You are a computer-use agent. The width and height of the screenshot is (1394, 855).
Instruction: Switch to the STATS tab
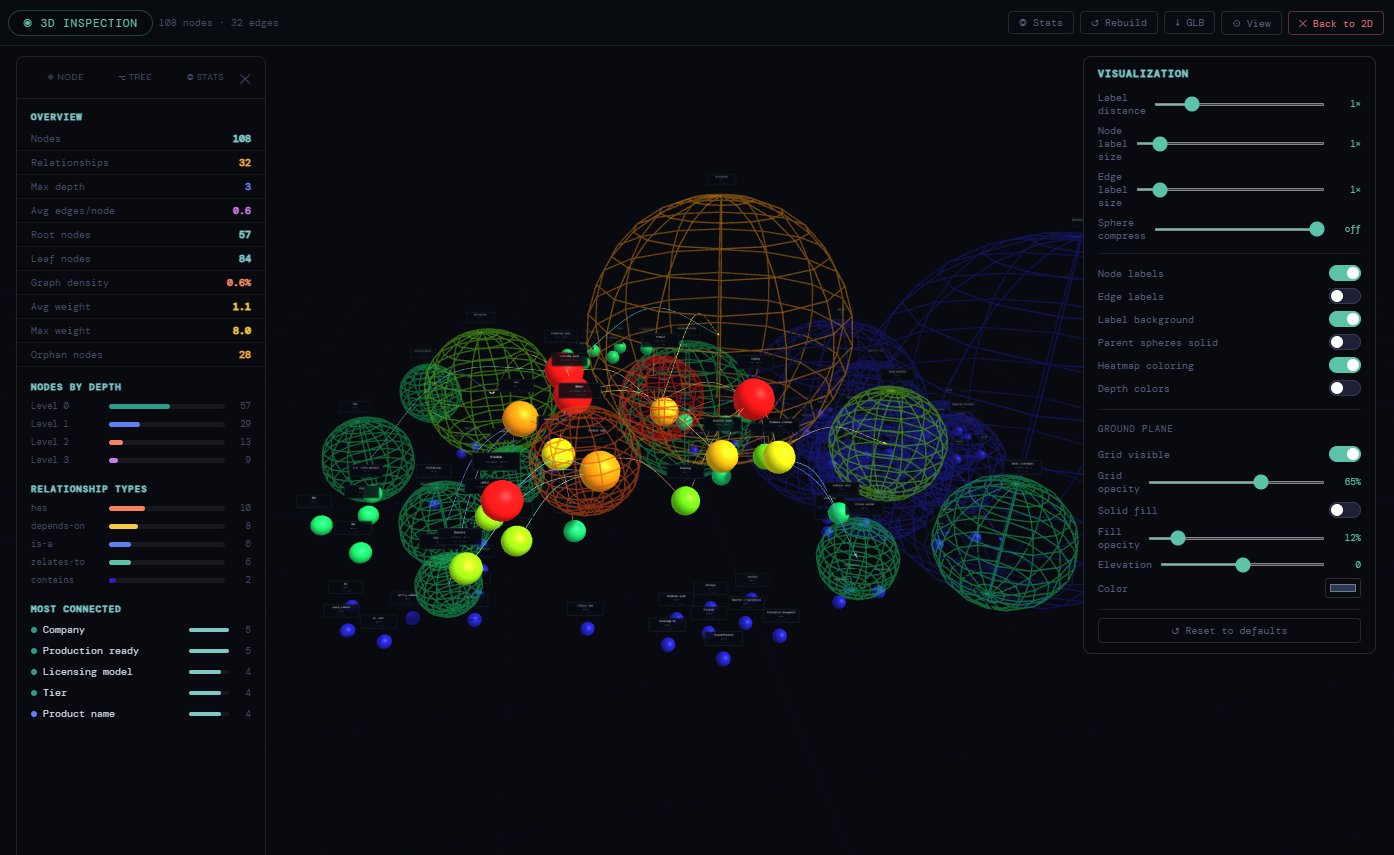[x=204, y=77]
